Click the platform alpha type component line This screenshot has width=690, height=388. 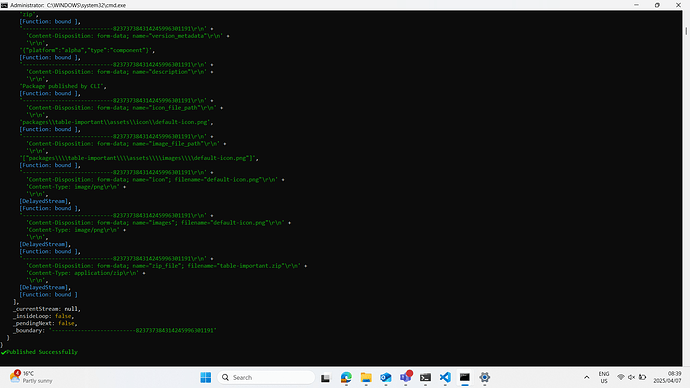pyautogui.click(x=87, y=50)
